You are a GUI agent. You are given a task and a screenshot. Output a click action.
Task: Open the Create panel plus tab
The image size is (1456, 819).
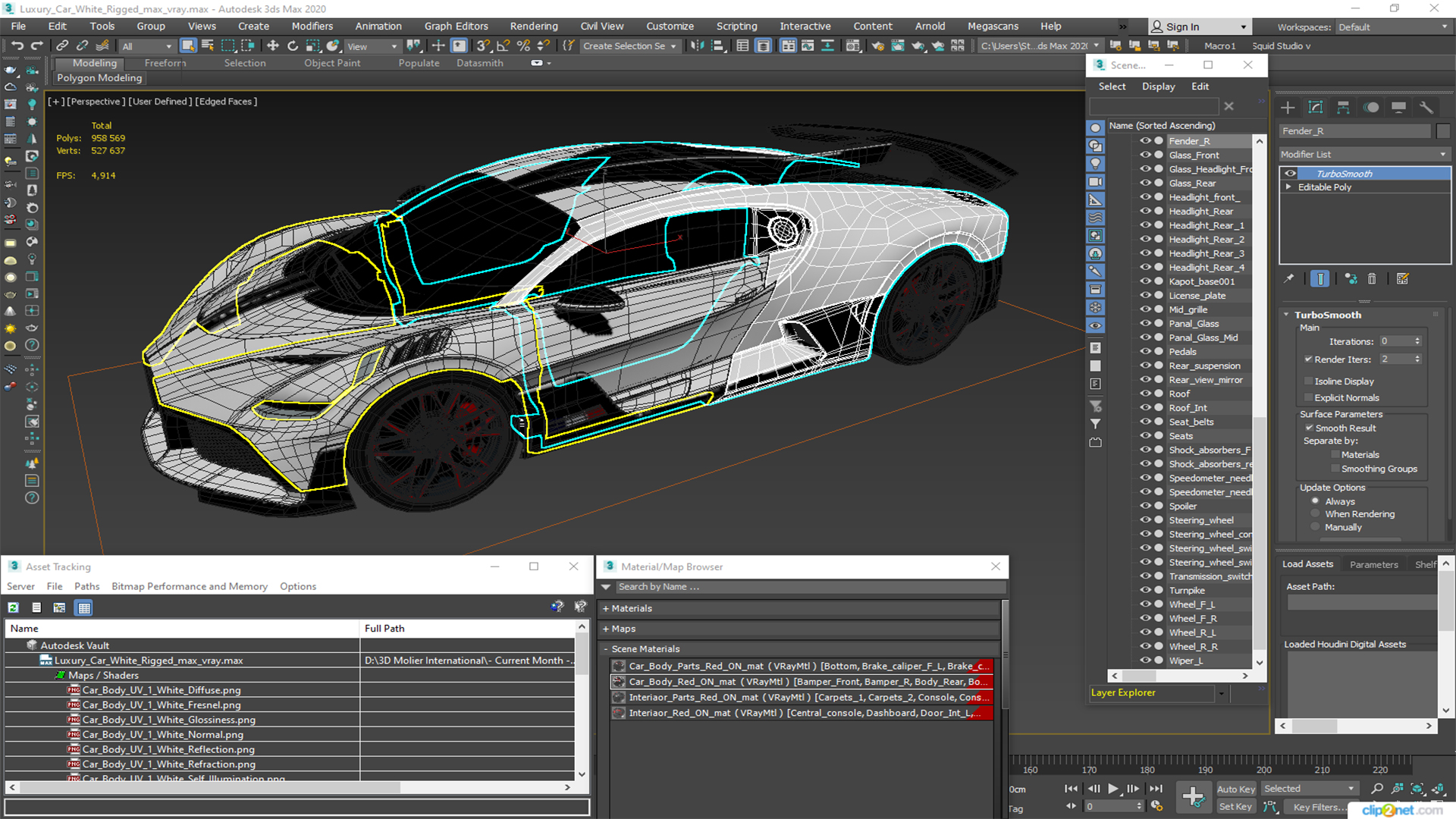(x=1288, y=108)
